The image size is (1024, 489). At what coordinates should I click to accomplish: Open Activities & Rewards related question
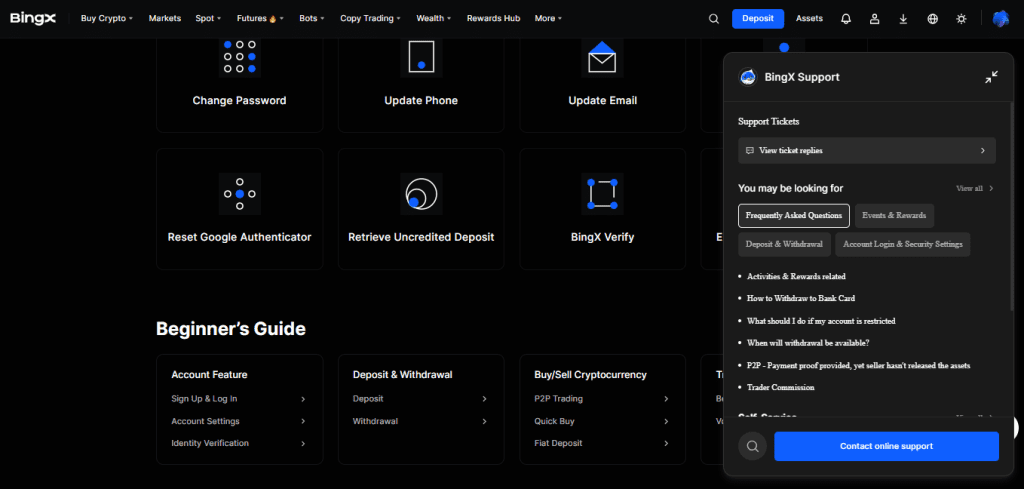point(796,276)
